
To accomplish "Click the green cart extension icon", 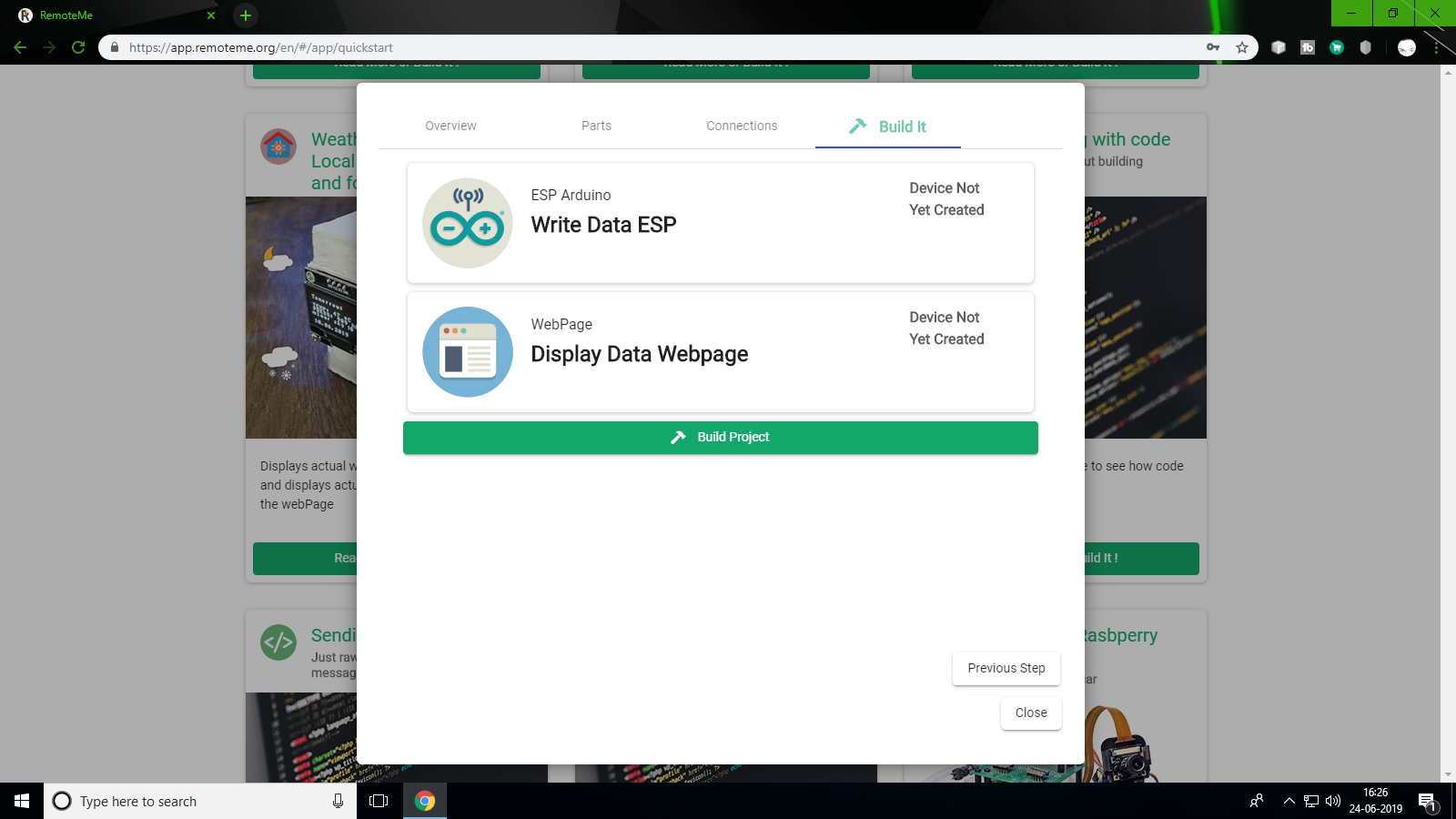I will coord(1337,47).
